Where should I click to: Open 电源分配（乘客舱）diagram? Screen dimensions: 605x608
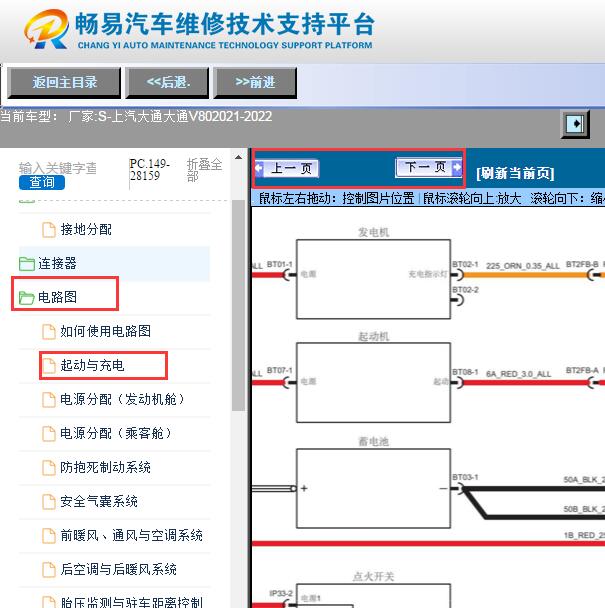pos(115,433)
